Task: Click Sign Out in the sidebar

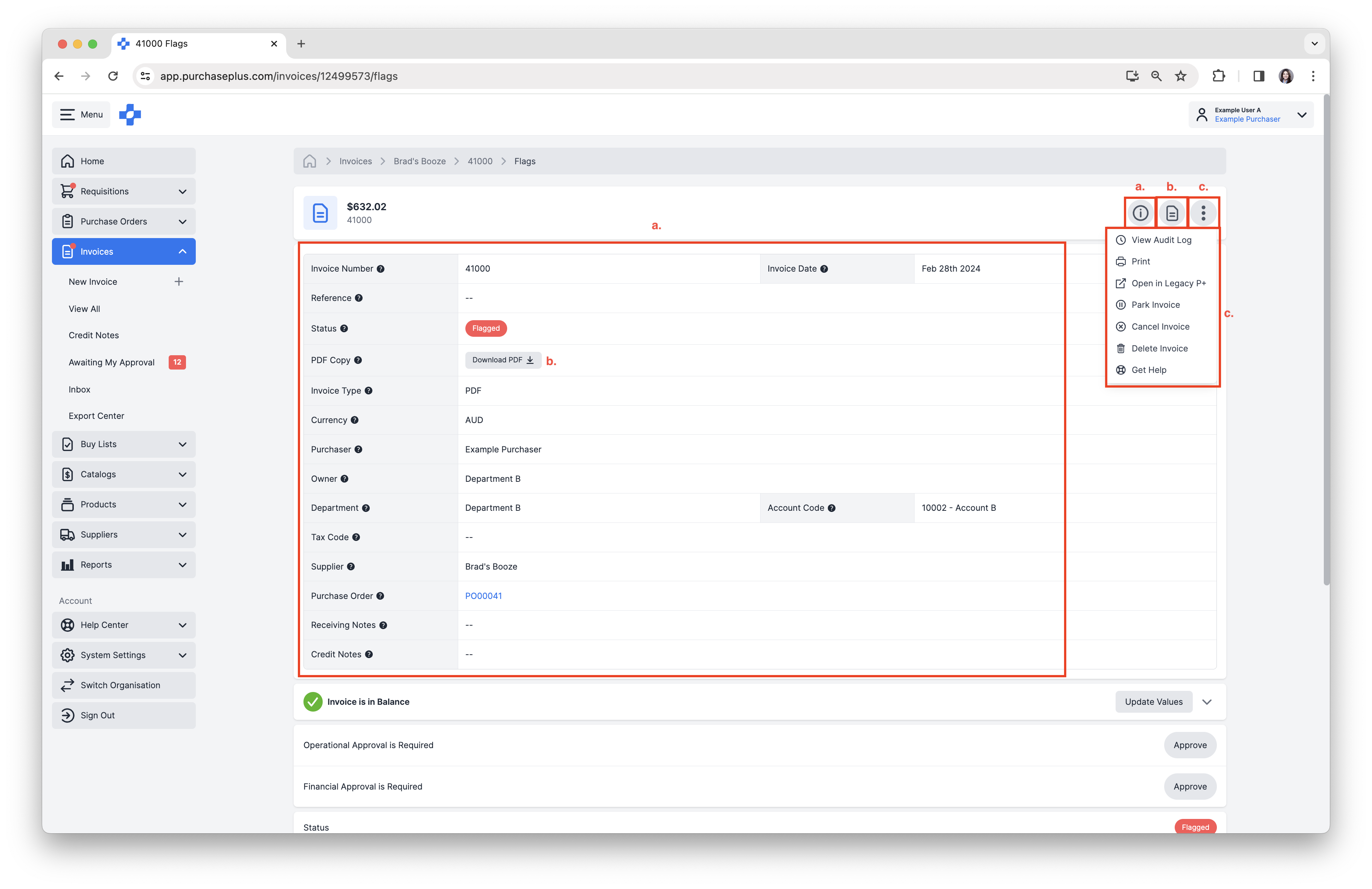Action: click(x=123, y=715)
